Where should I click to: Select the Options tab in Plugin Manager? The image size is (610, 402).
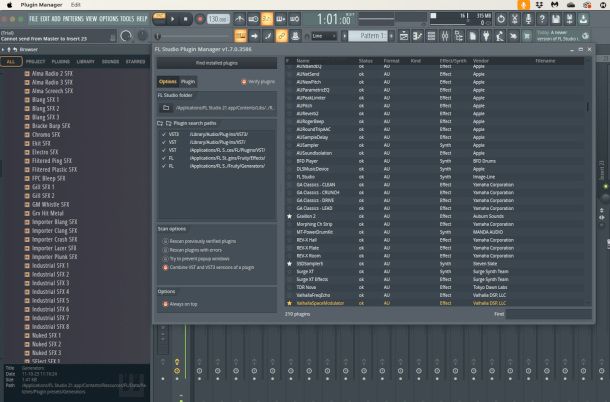tap(168, 82)
